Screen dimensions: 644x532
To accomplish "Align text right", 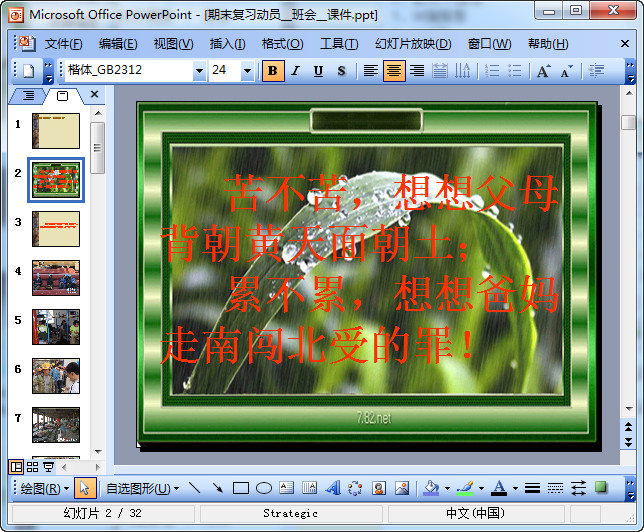I will 417,71.
